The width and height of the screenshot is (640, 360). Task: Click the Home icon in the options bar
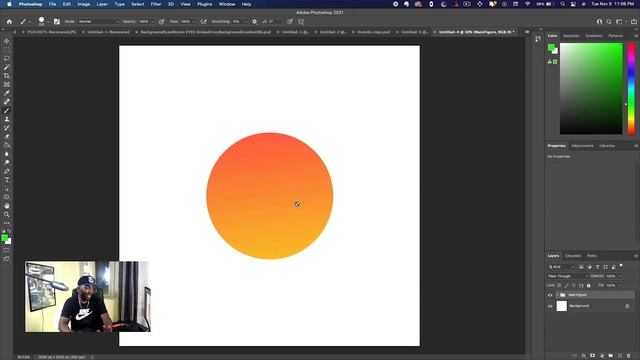tap(9, 22)
